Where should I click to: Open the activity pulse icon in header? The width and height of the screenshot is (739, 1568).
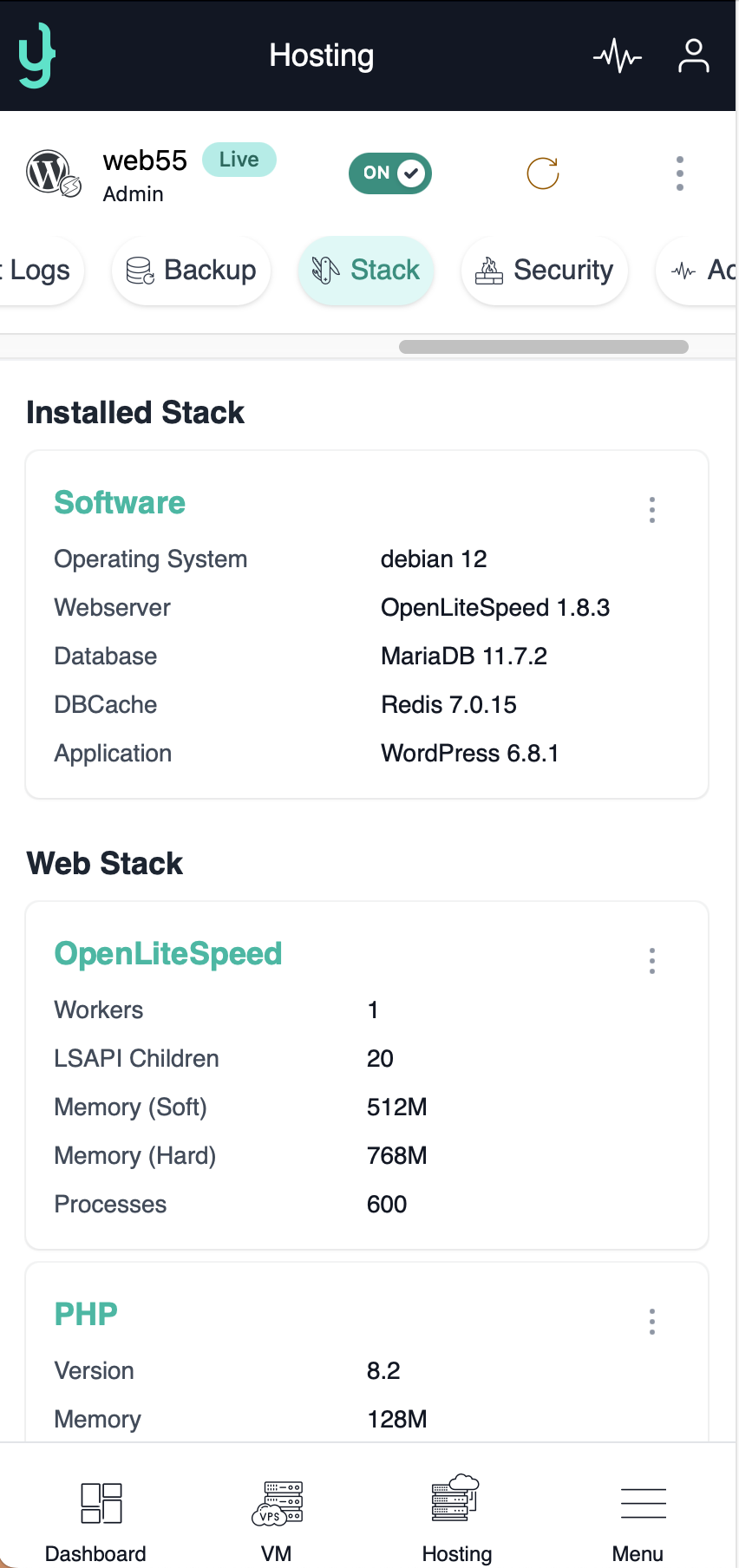pos(618,56)
